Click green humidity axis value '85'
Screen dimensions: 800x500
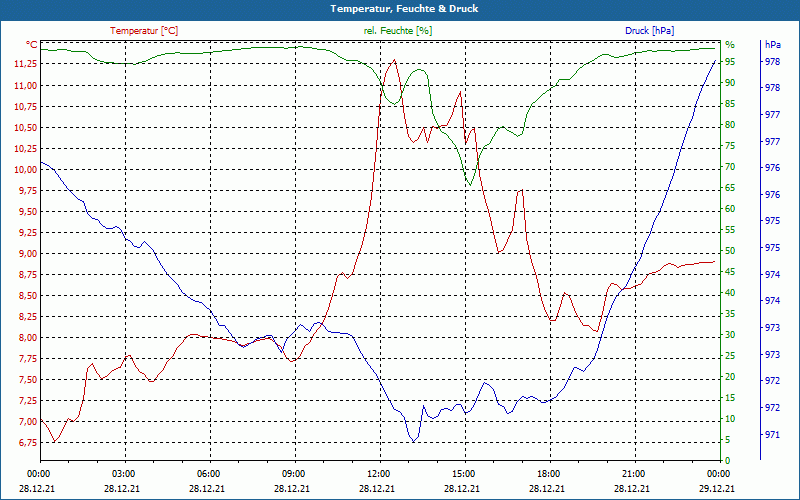pyautogui.click(x=730, y=104)
